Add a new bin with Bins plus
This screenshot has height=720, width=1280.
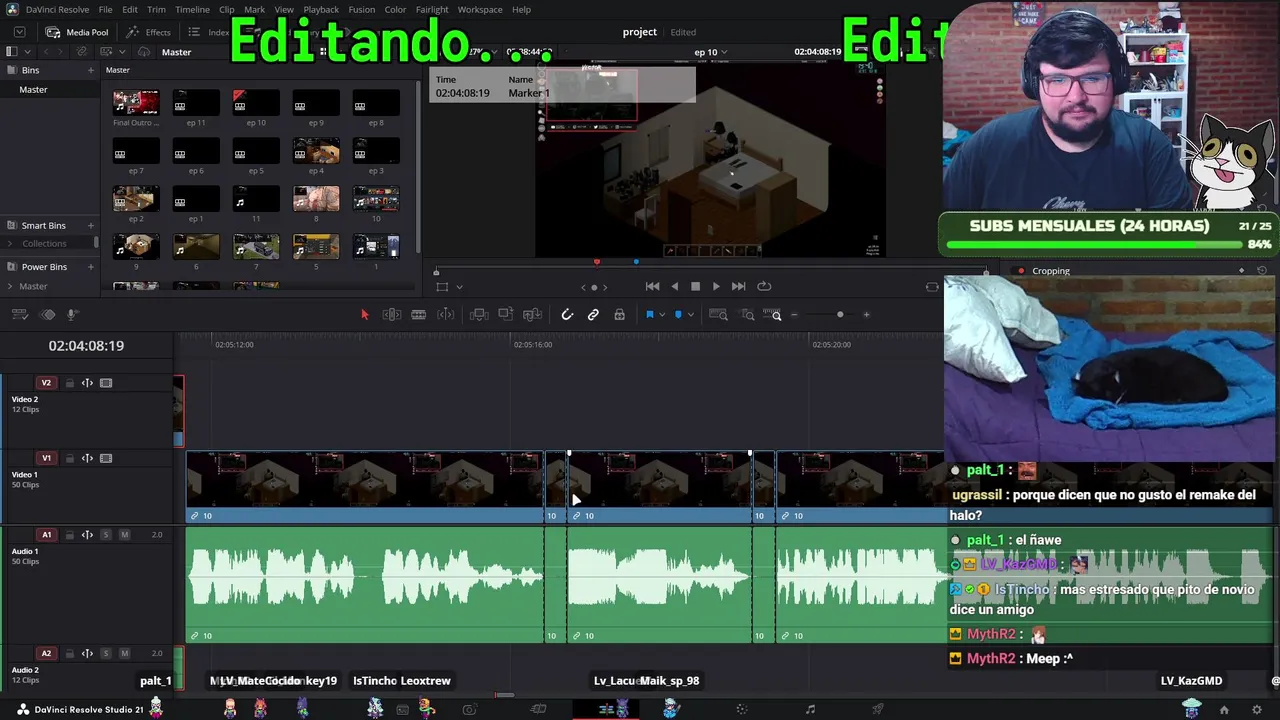90,71
